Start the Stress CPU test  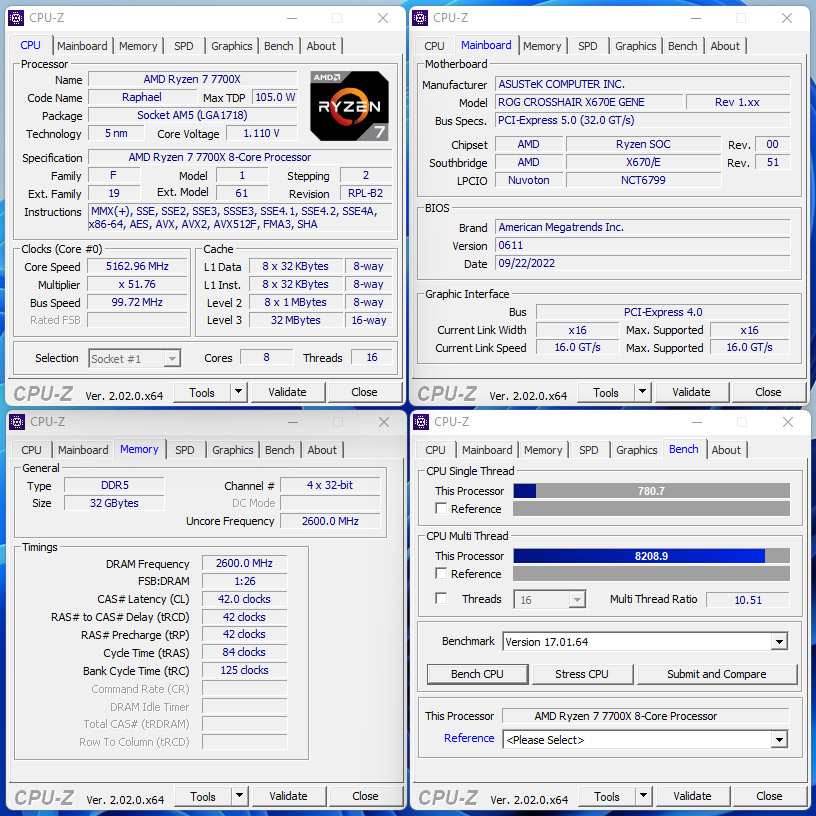[x=582, y=674]
